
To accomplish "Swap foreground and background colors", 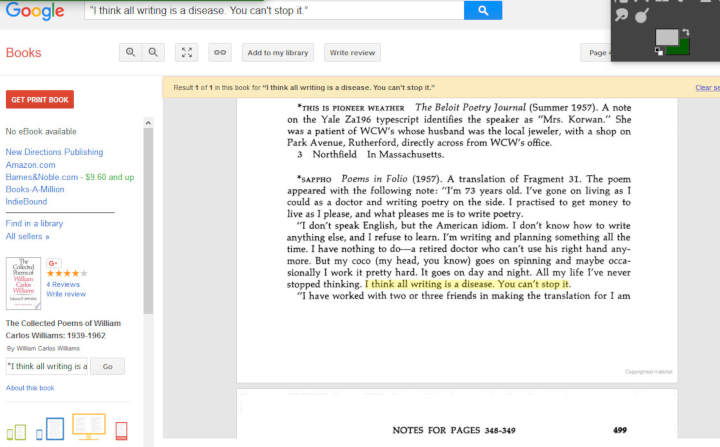I will point(686,33).
